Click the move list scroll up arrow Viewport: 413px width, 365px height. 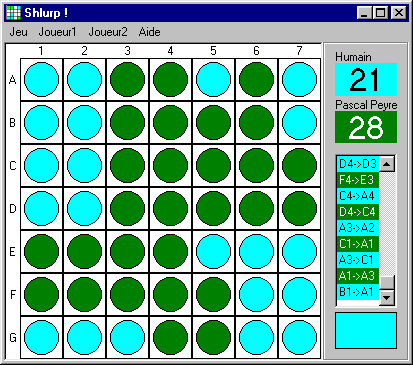coord(387,164)
